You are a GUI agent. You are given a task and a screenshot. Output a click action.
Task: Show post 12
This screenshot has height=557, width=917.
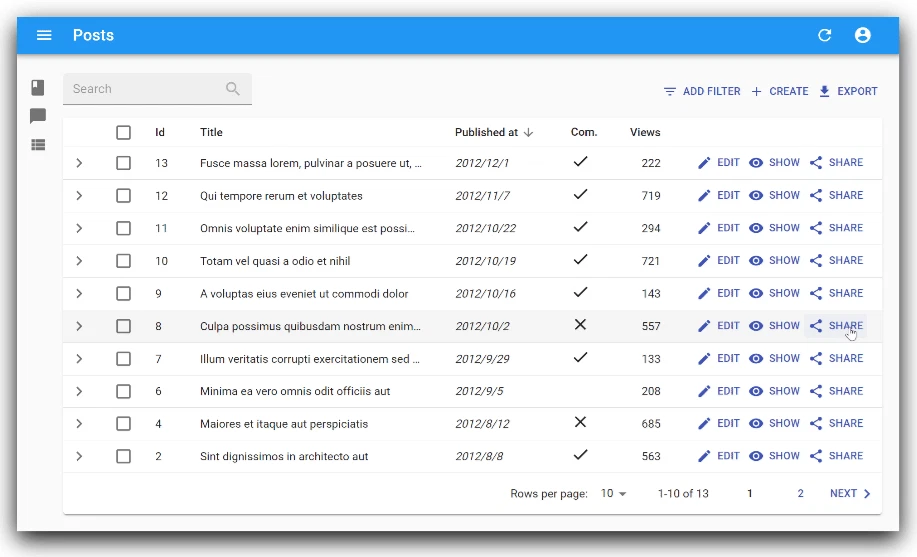[x=774, y=195]
